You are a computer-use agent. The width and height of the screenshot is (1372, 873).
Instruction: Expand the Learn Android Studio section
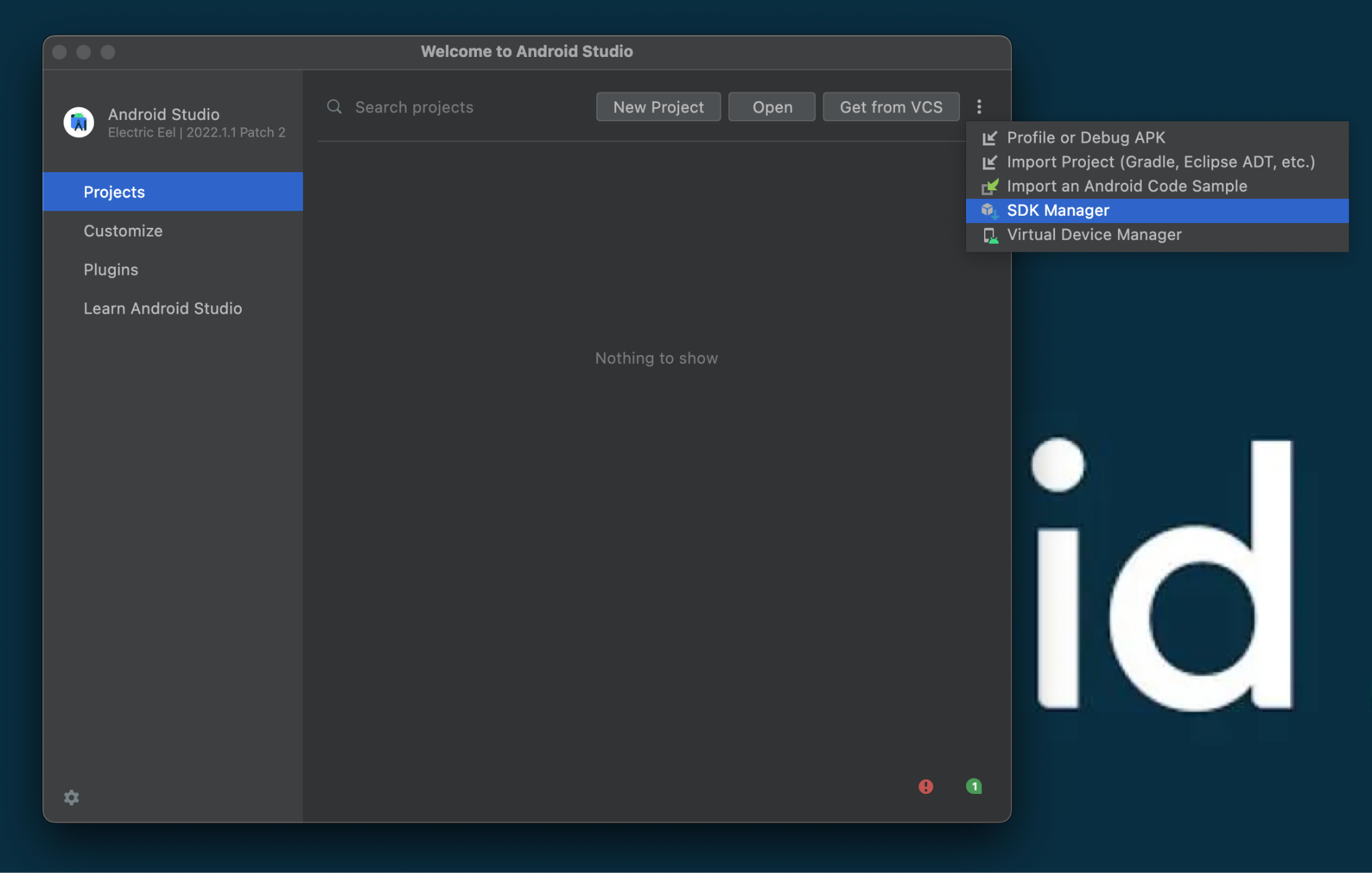click(162, 308)
